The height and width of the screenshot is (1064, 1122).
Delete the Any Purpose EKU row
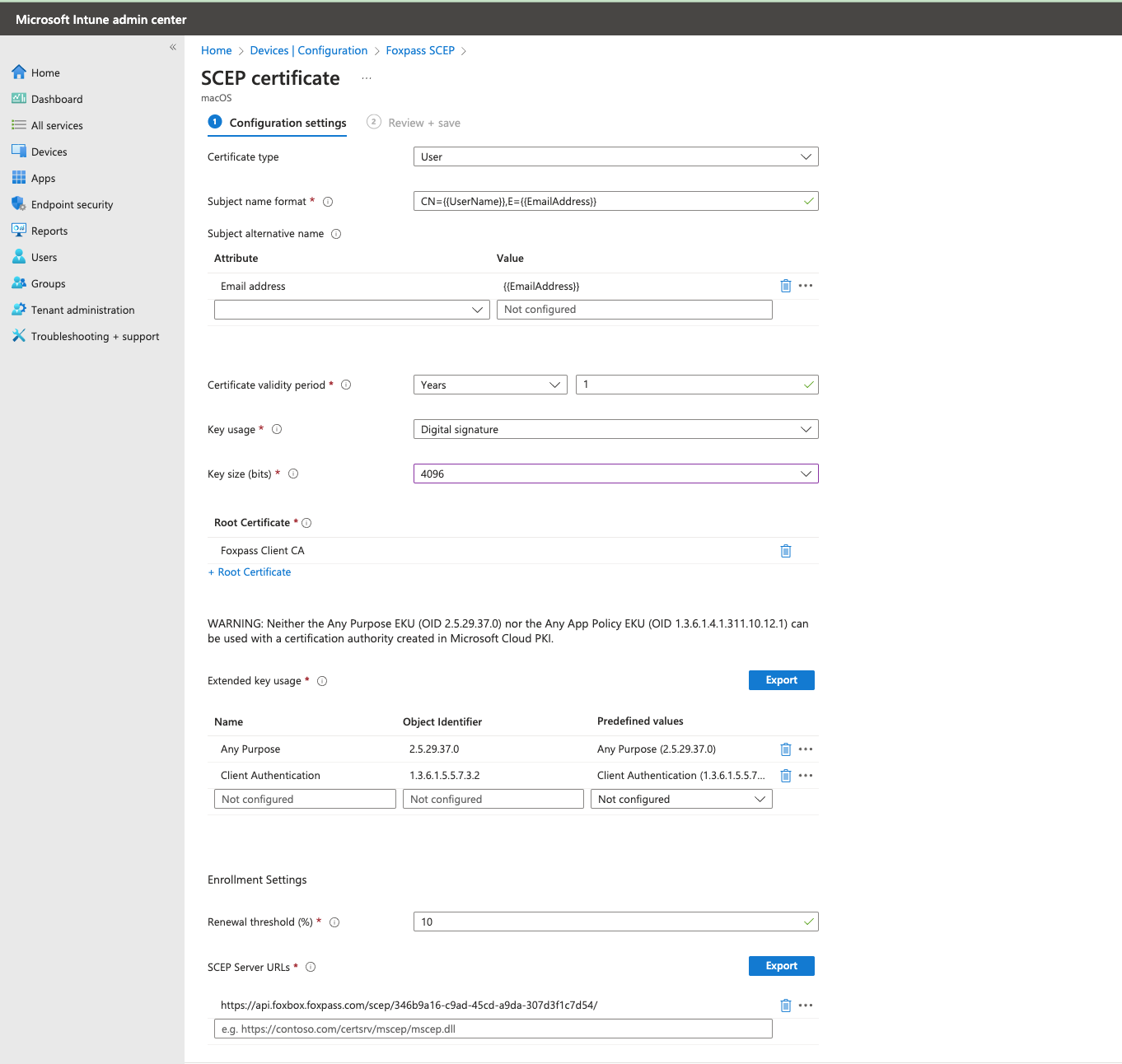[786, 749]
